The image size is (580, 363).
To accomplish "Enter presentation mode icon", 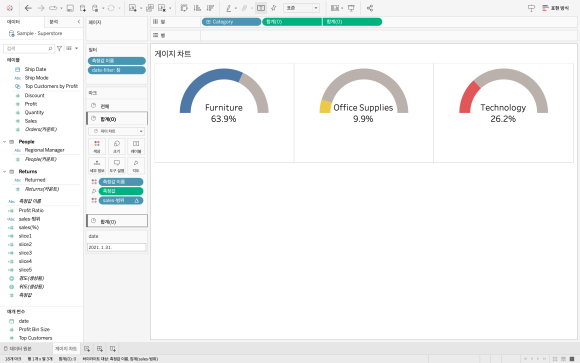I will (x=351, y=8).
